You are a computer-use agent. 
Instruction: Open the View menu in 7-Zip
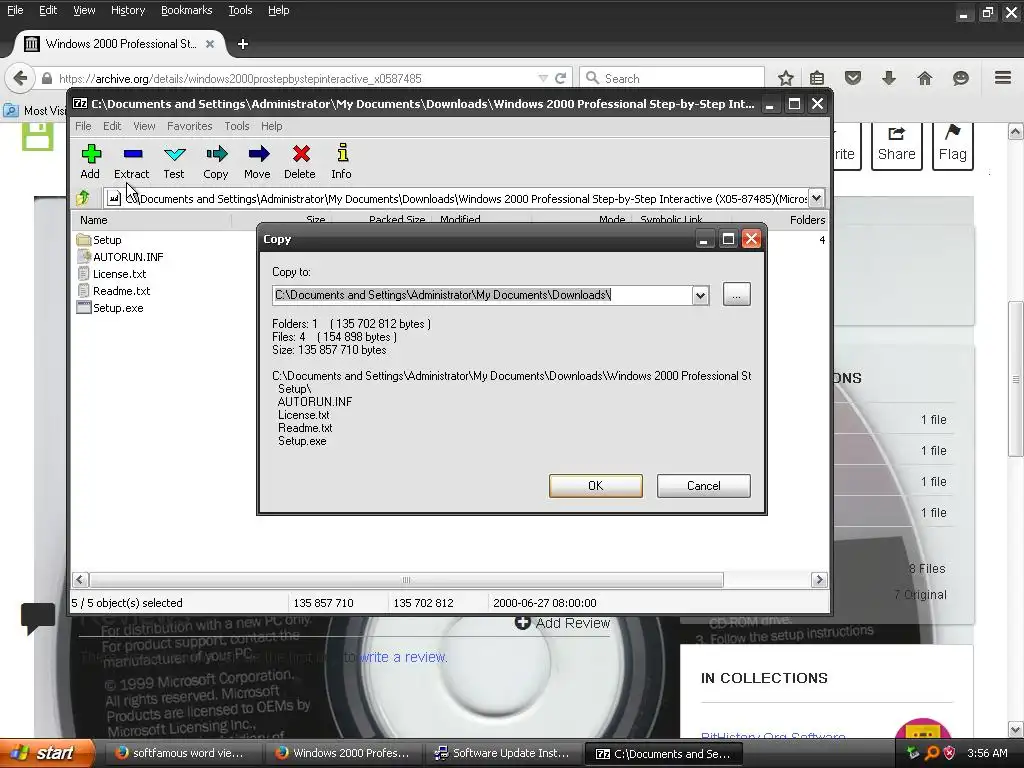pos(144,126)
